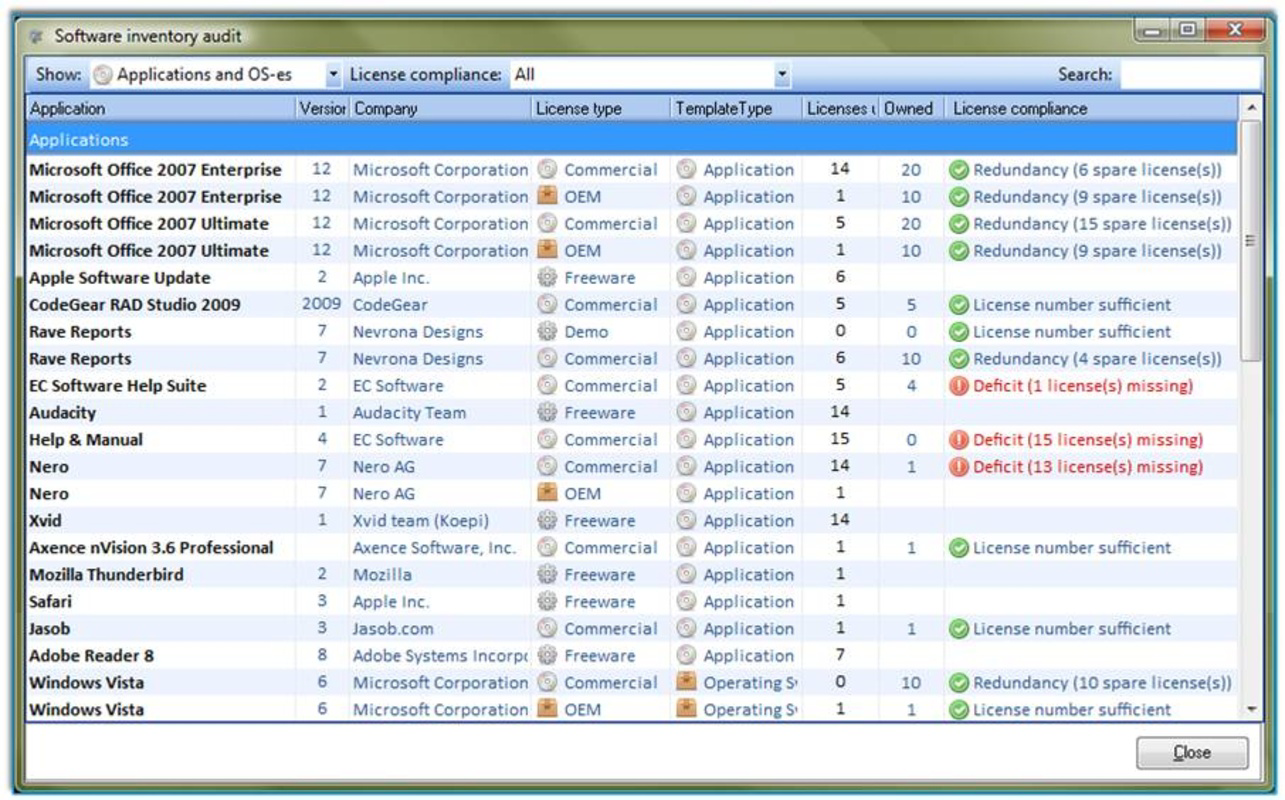
Task: Click the Application template icon in the Safari row
Action: coord(686,602)
